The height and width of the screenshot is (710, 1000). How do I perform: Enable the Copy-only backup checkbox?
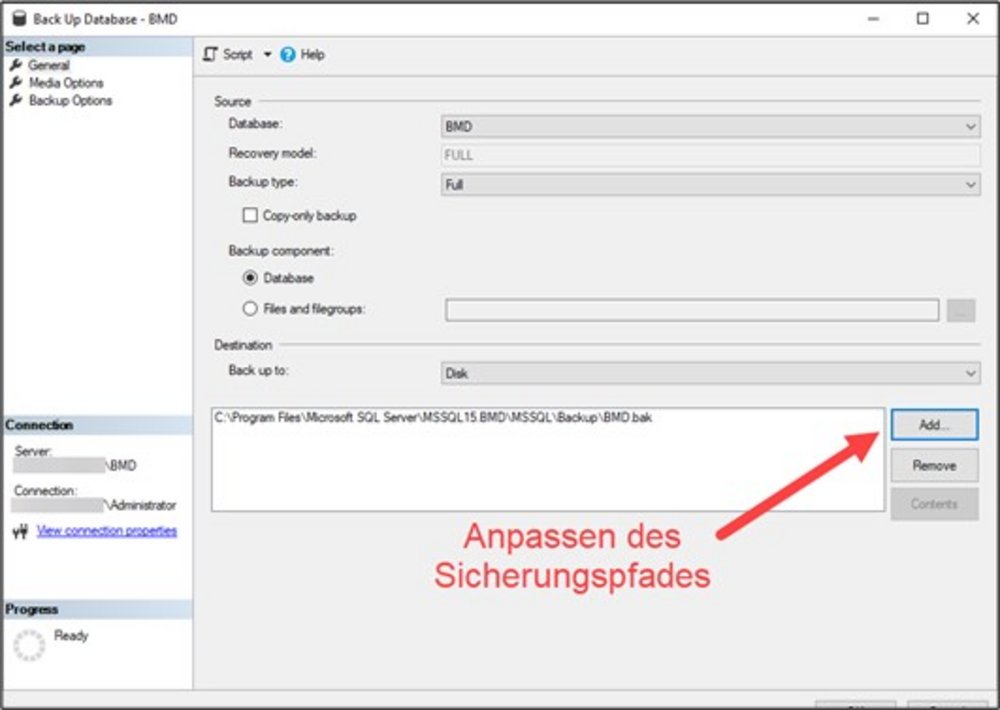(250, 215)
